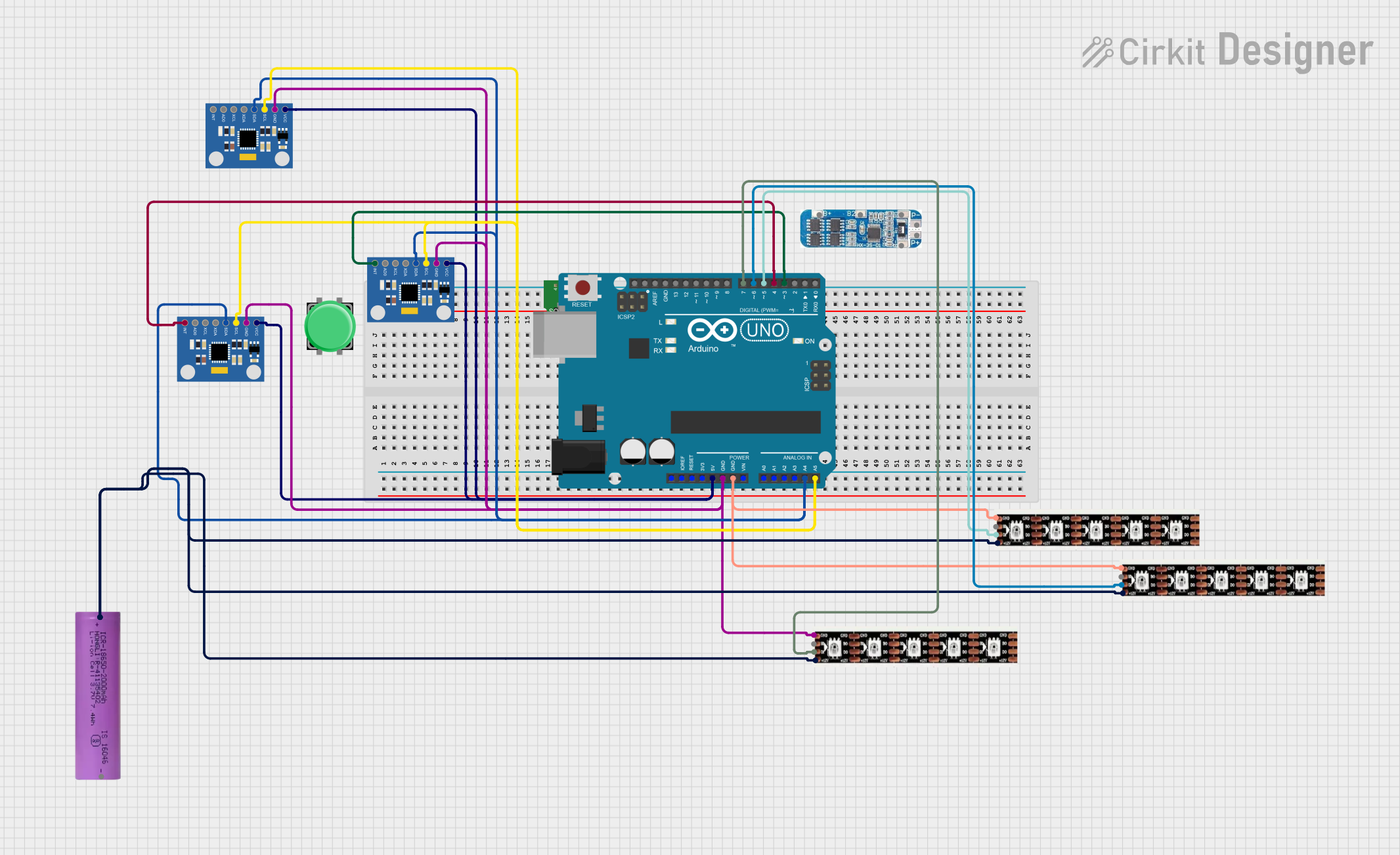Select the purple 18650 Li-ion battery
Screen dimensions: 1400x855
[x=98, y=696]
